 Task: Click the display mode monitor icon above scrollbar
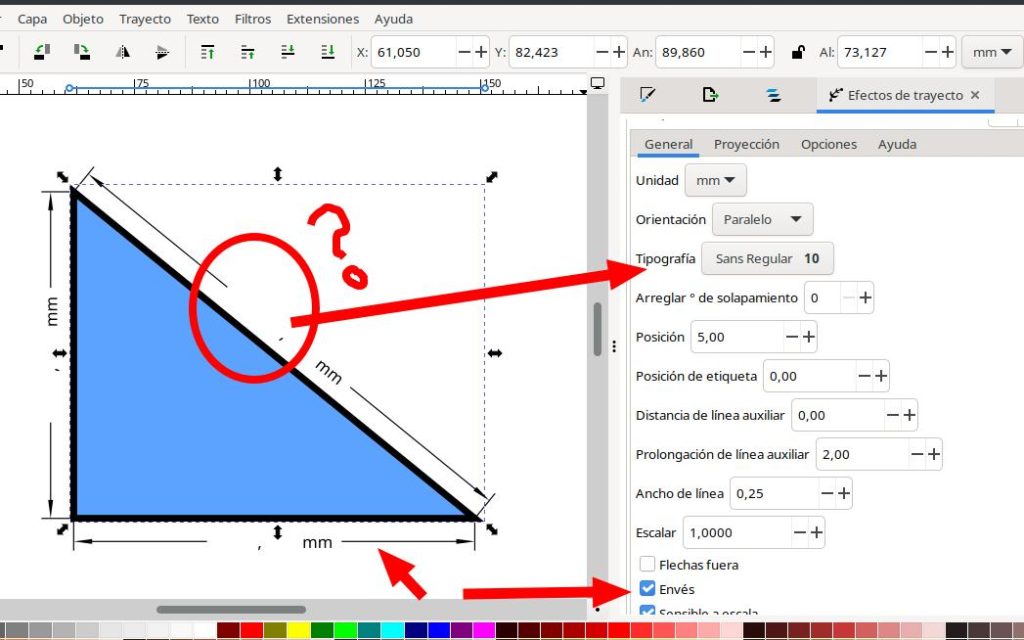pyautogui.click(x=597, y=83)
